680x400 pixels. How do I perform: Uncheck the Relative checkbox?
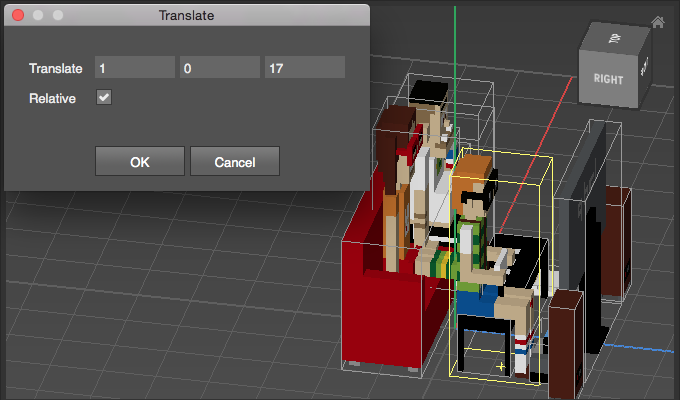(104, 97)
